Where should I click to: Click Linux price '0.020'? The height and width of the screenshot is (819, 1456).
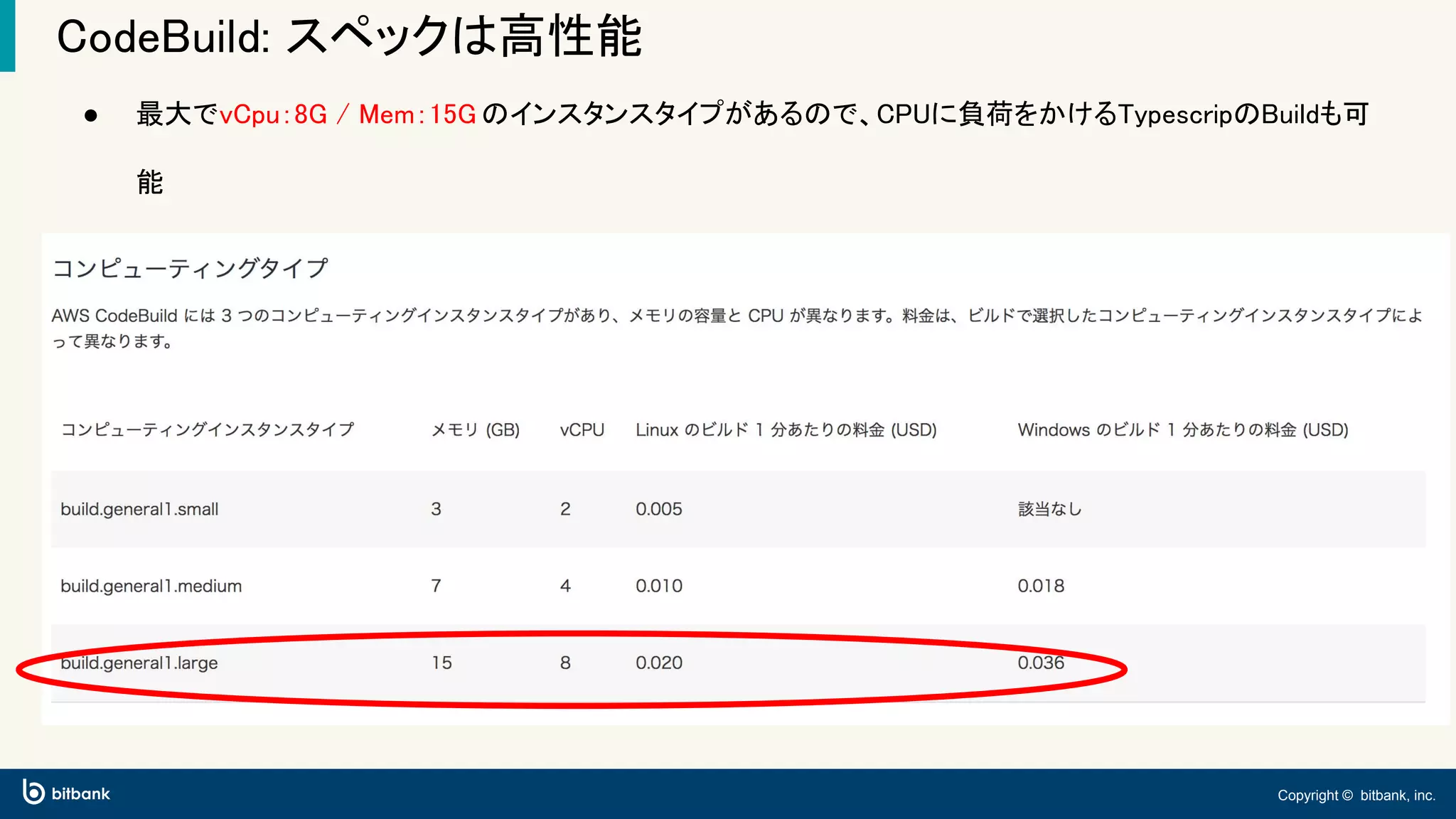pyautogui.click(x=659, y=663)
